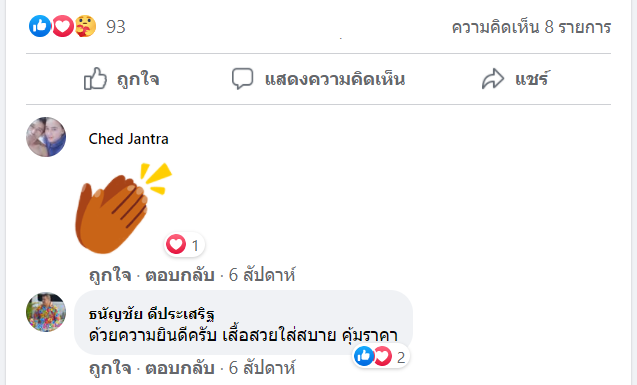Click the red heart reaction icon on post

[63, 26]
